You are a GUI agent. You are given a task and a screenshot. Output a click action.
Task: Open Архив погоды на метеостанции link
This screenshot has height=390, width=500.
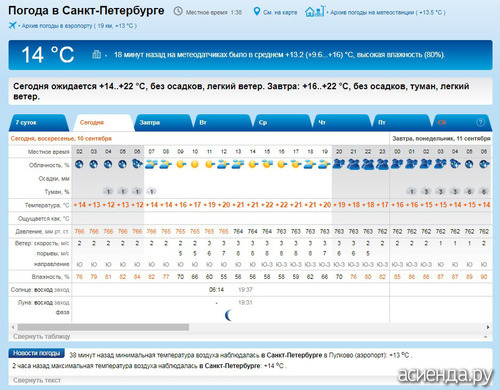[x=387, y=12]
